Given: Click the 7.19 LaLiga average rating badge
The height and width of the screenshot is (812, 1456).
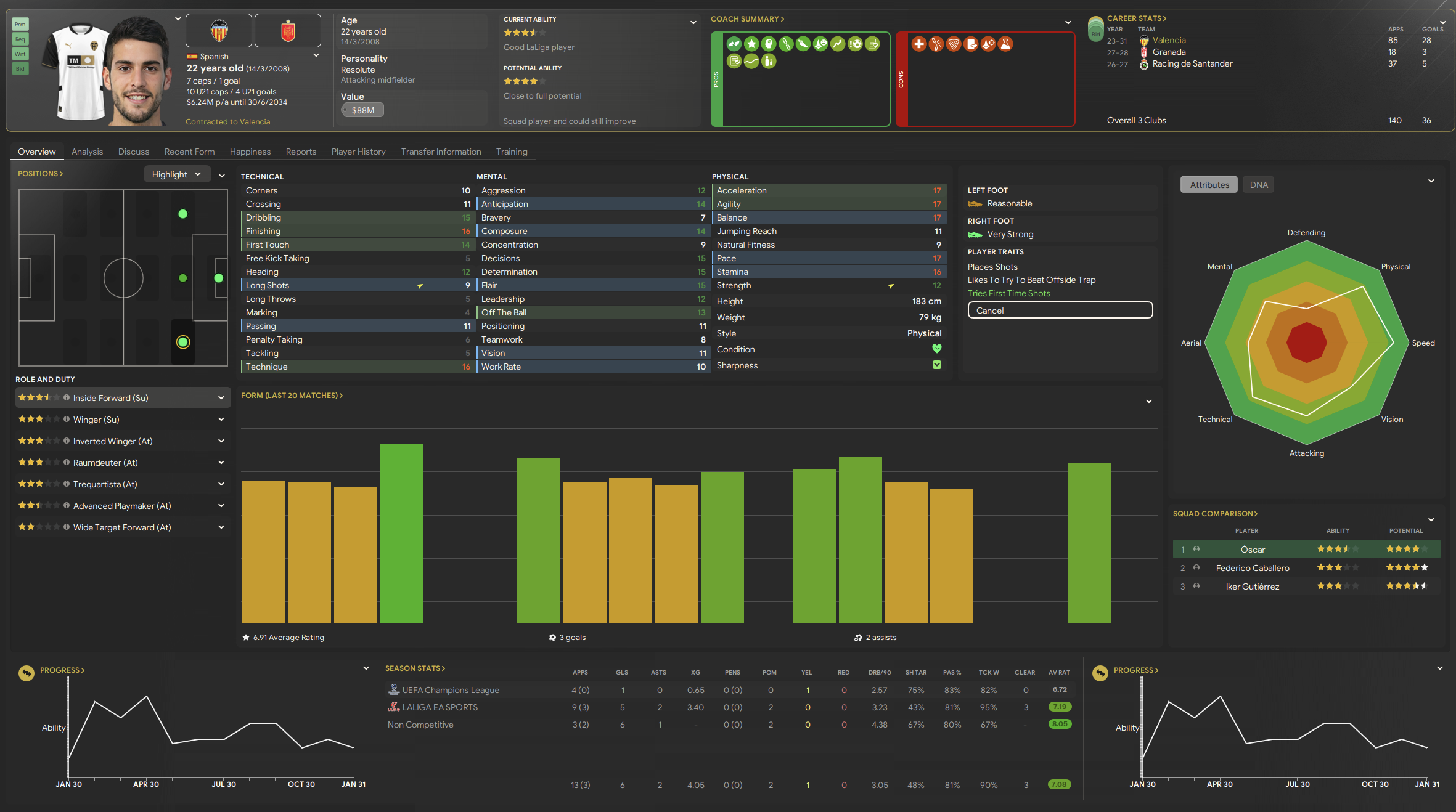Looking at the screenshot, I should [1060, 707].
